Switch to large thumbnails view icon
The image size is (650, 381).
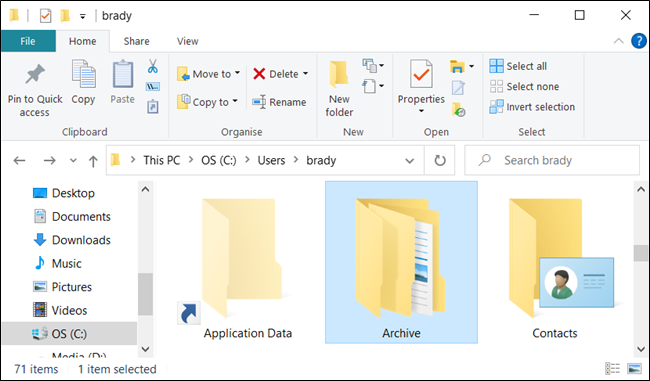coord(634,368)
